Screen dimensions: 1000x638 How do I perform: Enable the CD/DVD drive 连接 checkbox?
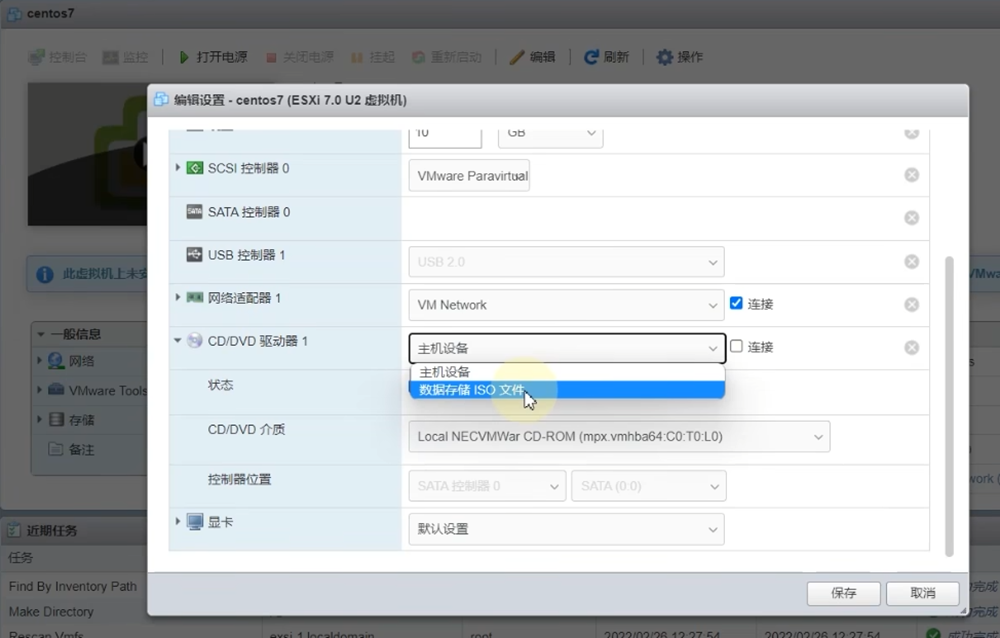coord(736,346)
